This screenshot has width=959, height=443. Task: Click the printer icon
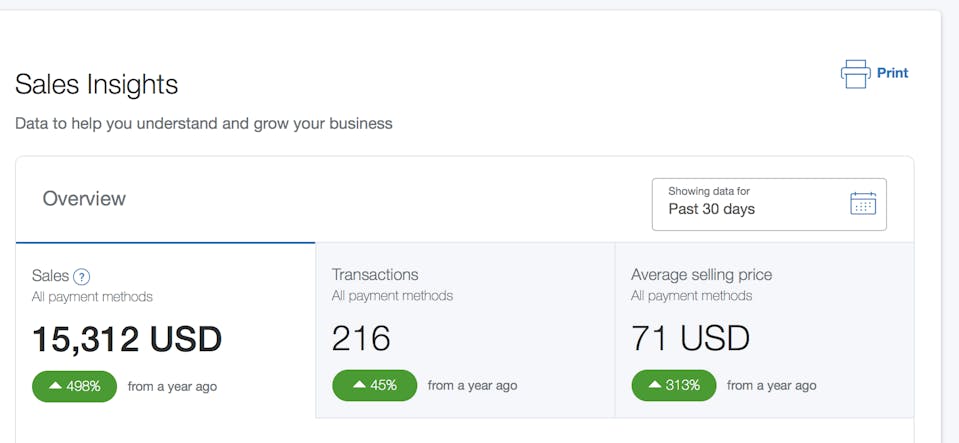click(x=855, y=74)
